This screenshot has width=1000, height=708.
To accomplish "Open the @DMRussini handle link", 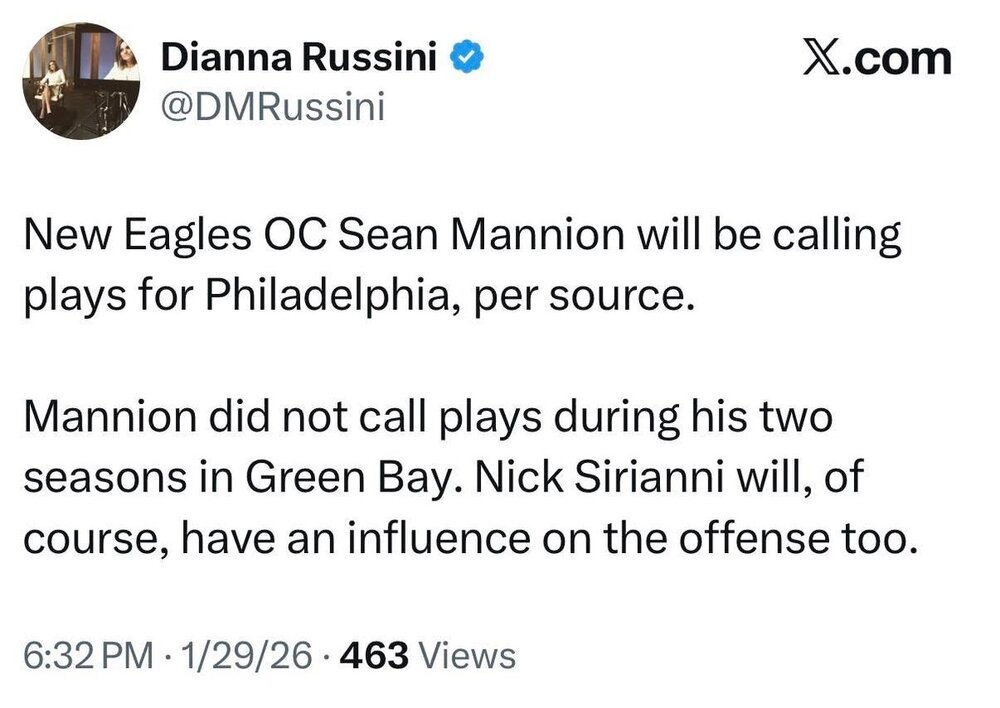I will (x=272, y=106).
